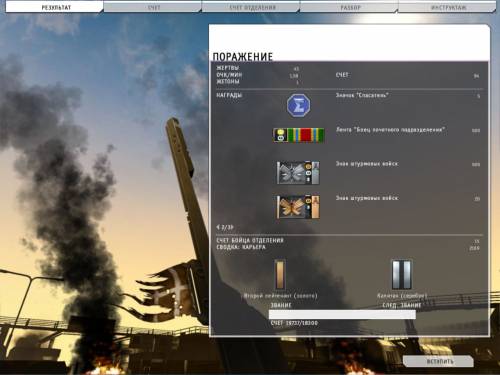Select the РАЗБОР tab
The image size is (500, 375).
(349, 7)
